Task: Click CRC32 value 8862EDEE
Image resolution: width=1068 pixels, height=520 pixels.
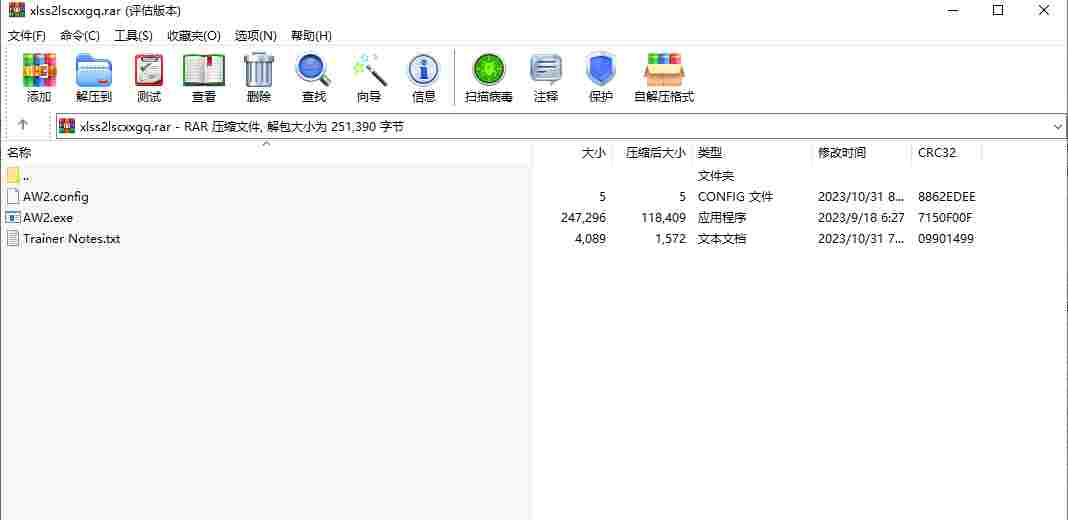Action: (x=947, y=196)
